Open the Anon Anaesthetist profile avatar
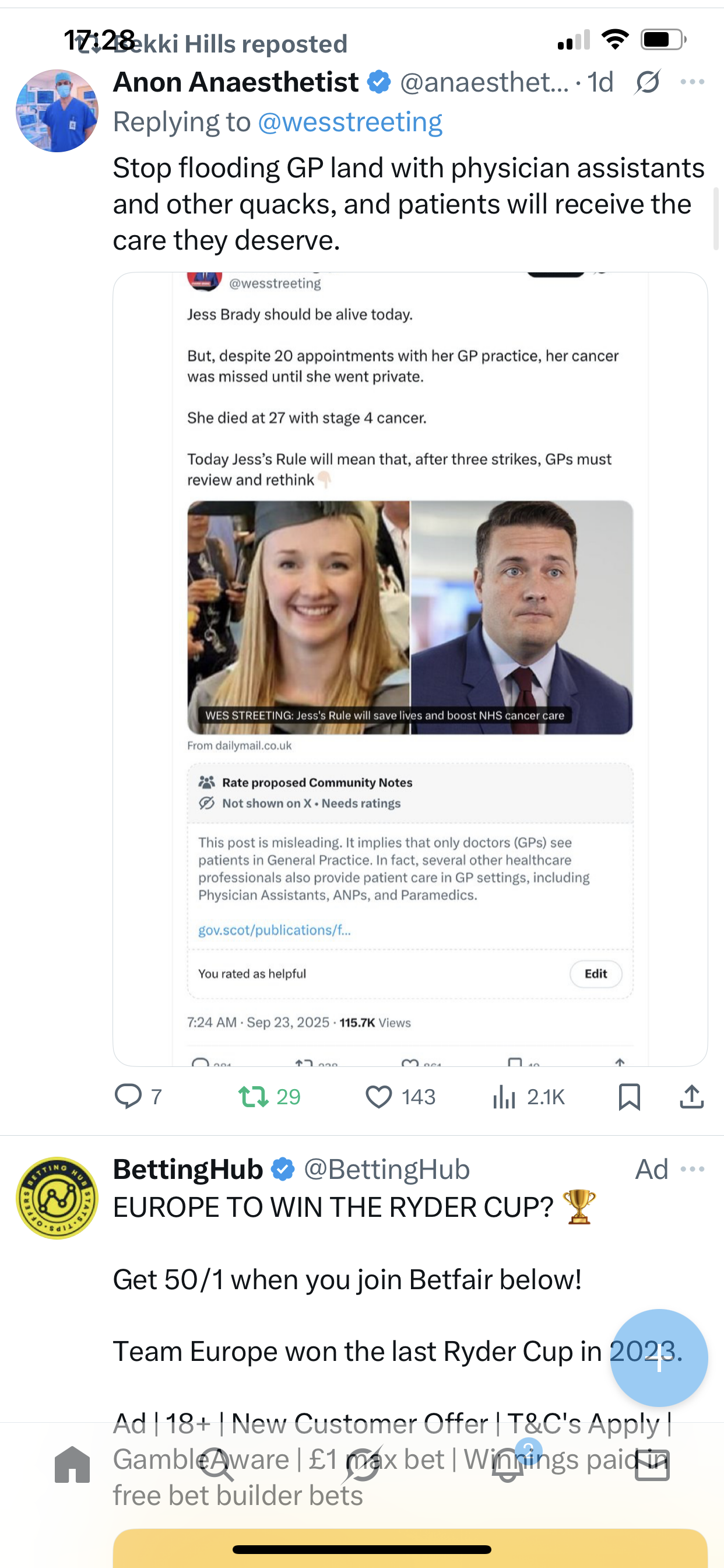 point(57,111)
